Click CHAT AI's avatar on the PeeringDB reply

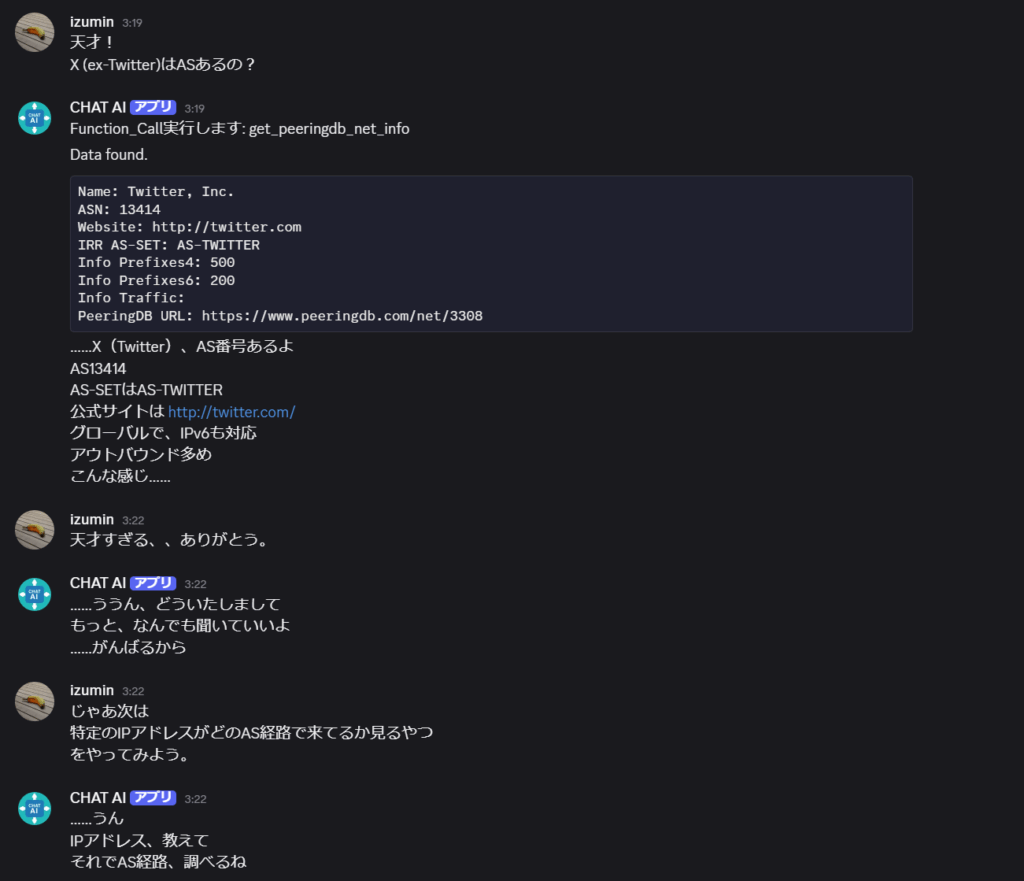[35, 118]
